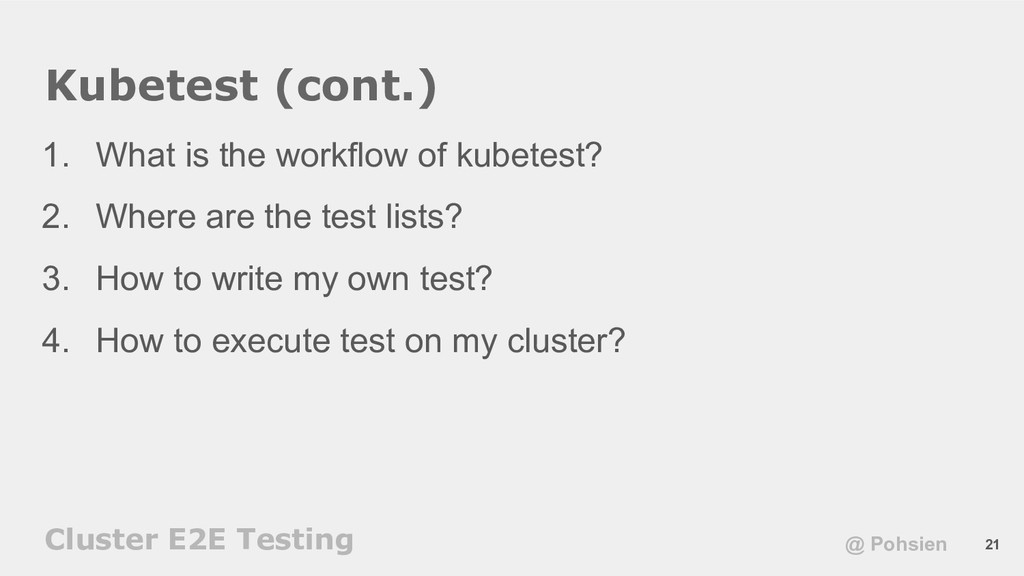
Task: Select 'How to execute test on my cluster?' line
Action: tap(360, 341)
